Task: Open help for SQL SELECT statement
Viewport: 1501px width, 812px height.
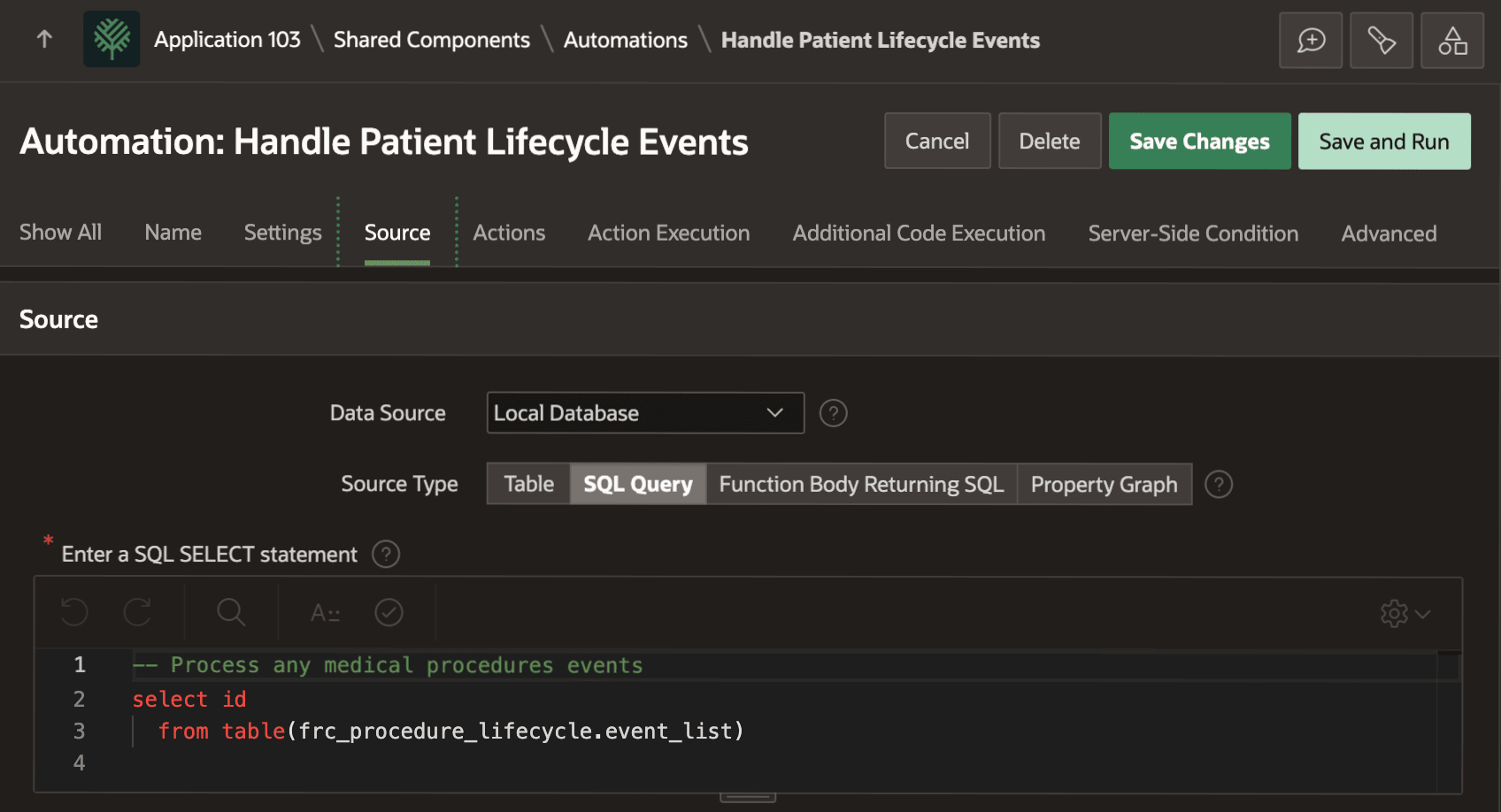Action: [386, 555]
